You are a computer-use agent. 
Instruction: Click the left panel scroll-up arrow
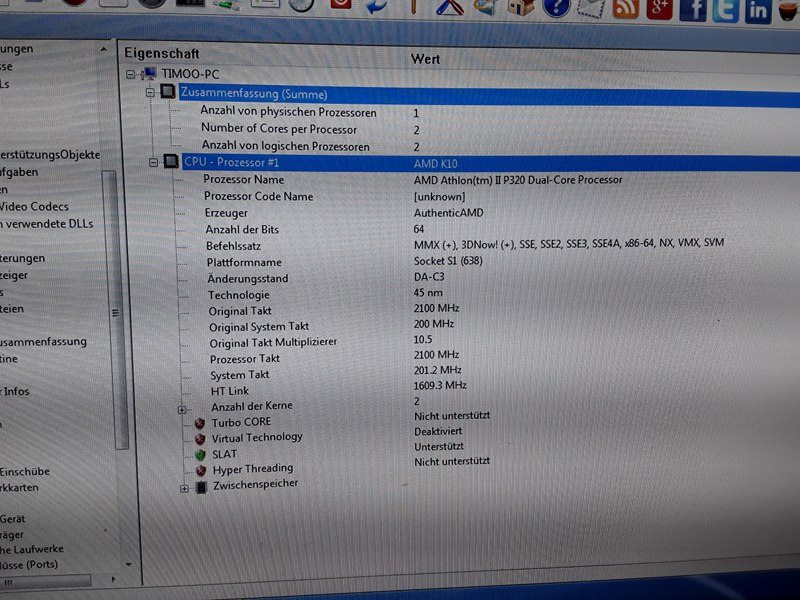[x=104, y=50]
